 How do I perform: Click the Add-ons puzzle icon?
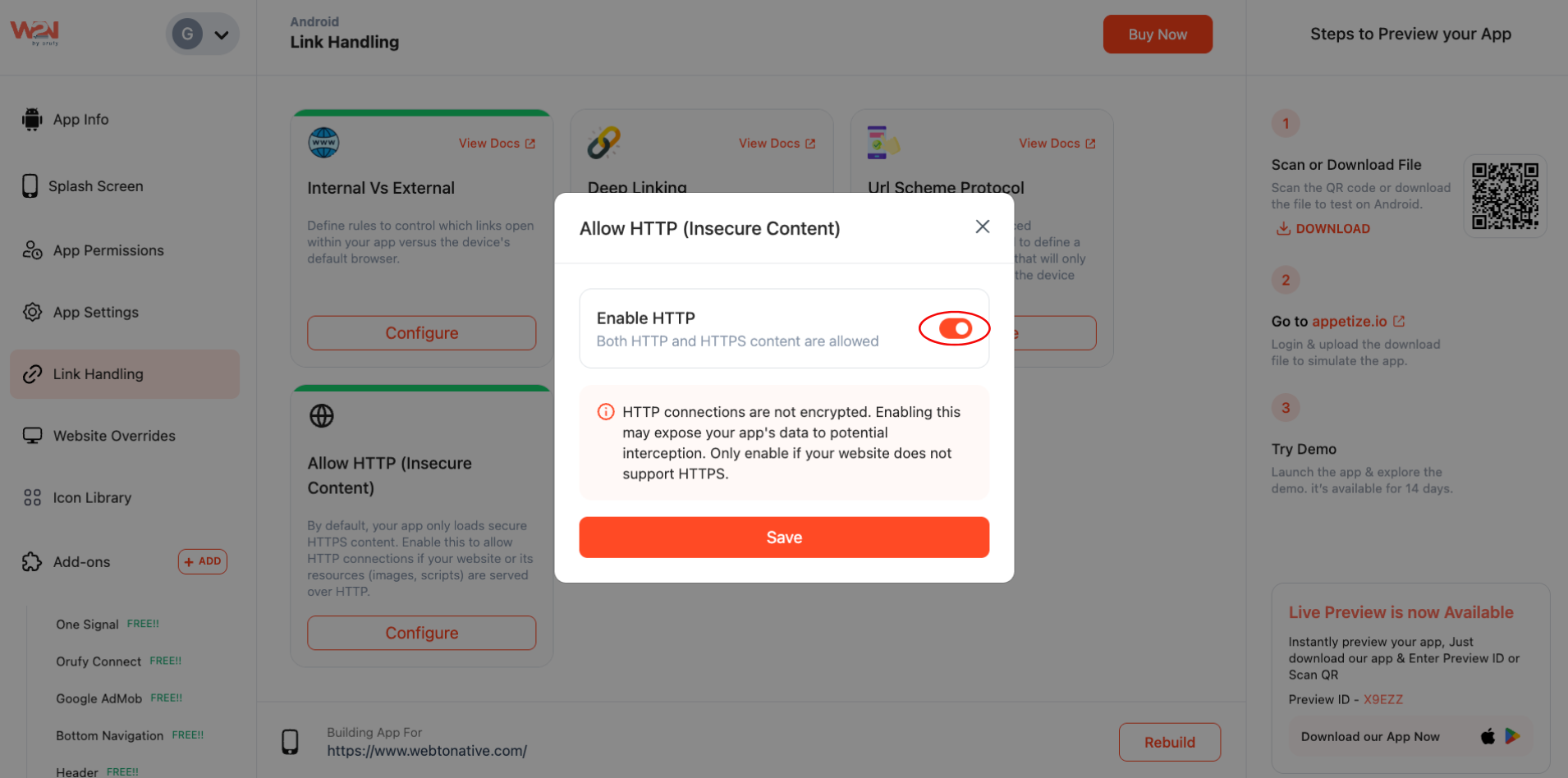pyautogui.click(x=32, y=561)
